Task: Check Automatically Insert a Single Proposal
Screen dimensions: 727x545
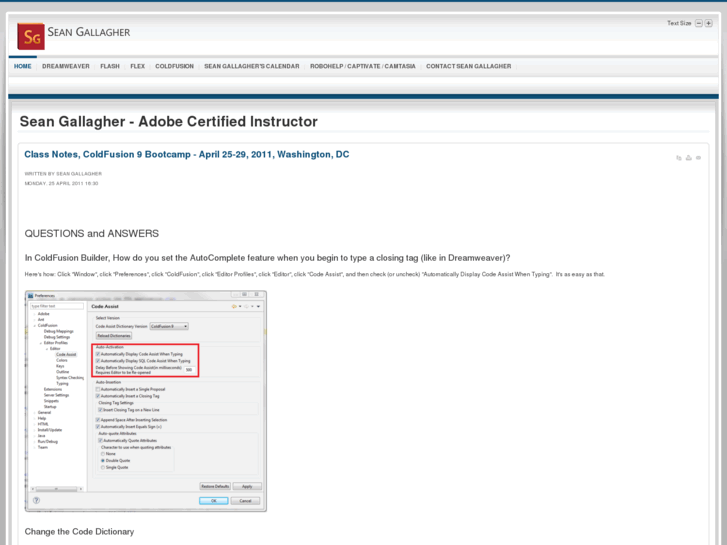Action: [98, 389]
